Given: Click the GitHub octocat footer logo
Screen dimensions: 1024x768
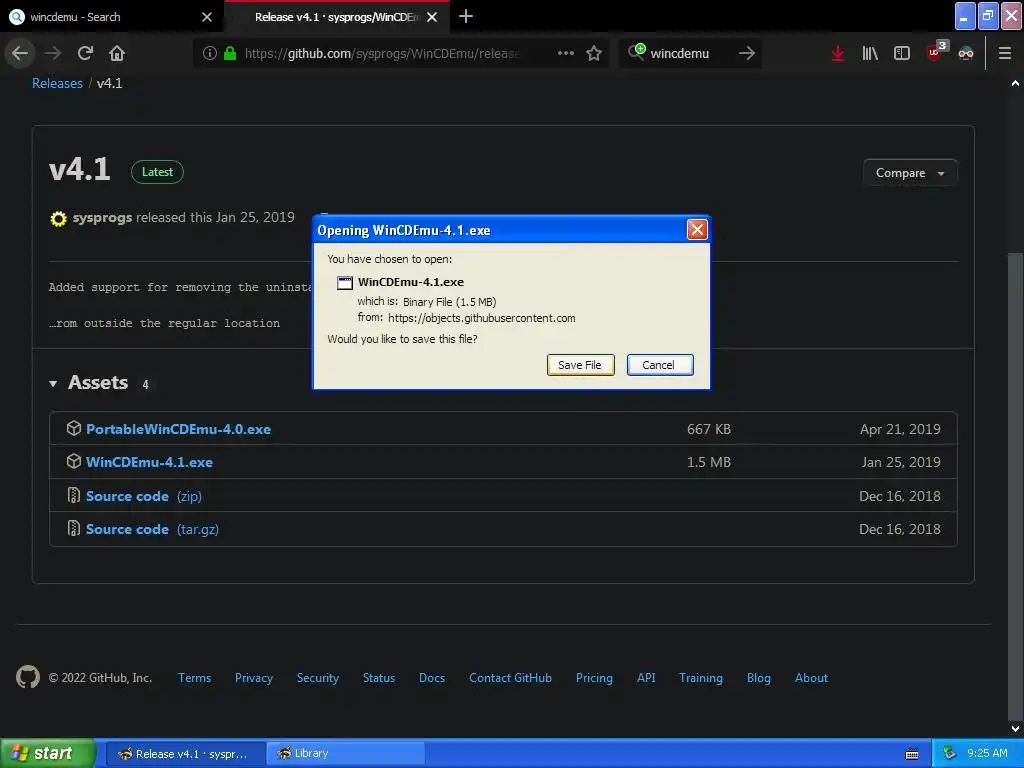Looking at the screenshot, I should click(x=28, y=677).
